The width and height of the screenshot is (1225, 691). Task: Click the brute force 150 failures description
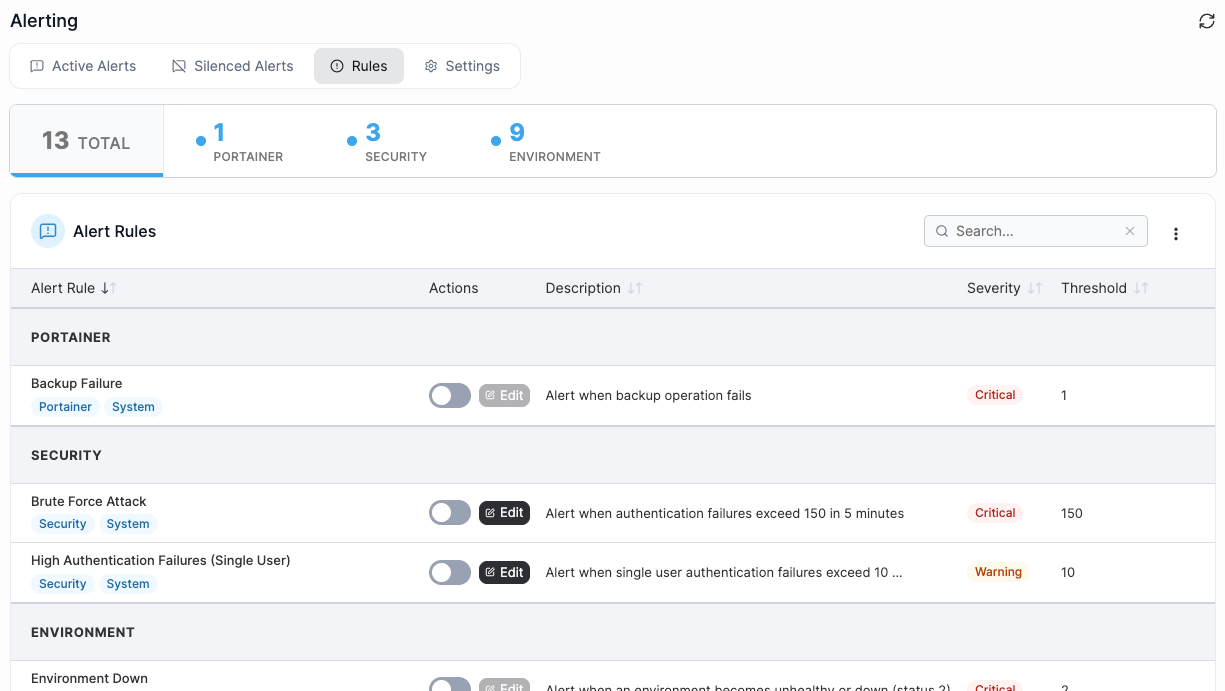click(725, 513)
